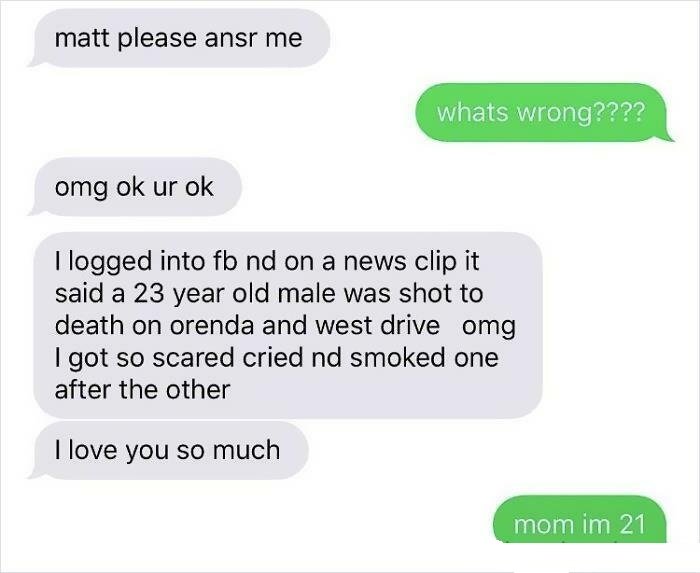This screenshot has width=700, height=573.
Task: Click the word 'omg' in the third bubble
Action: tap(81, 188)
